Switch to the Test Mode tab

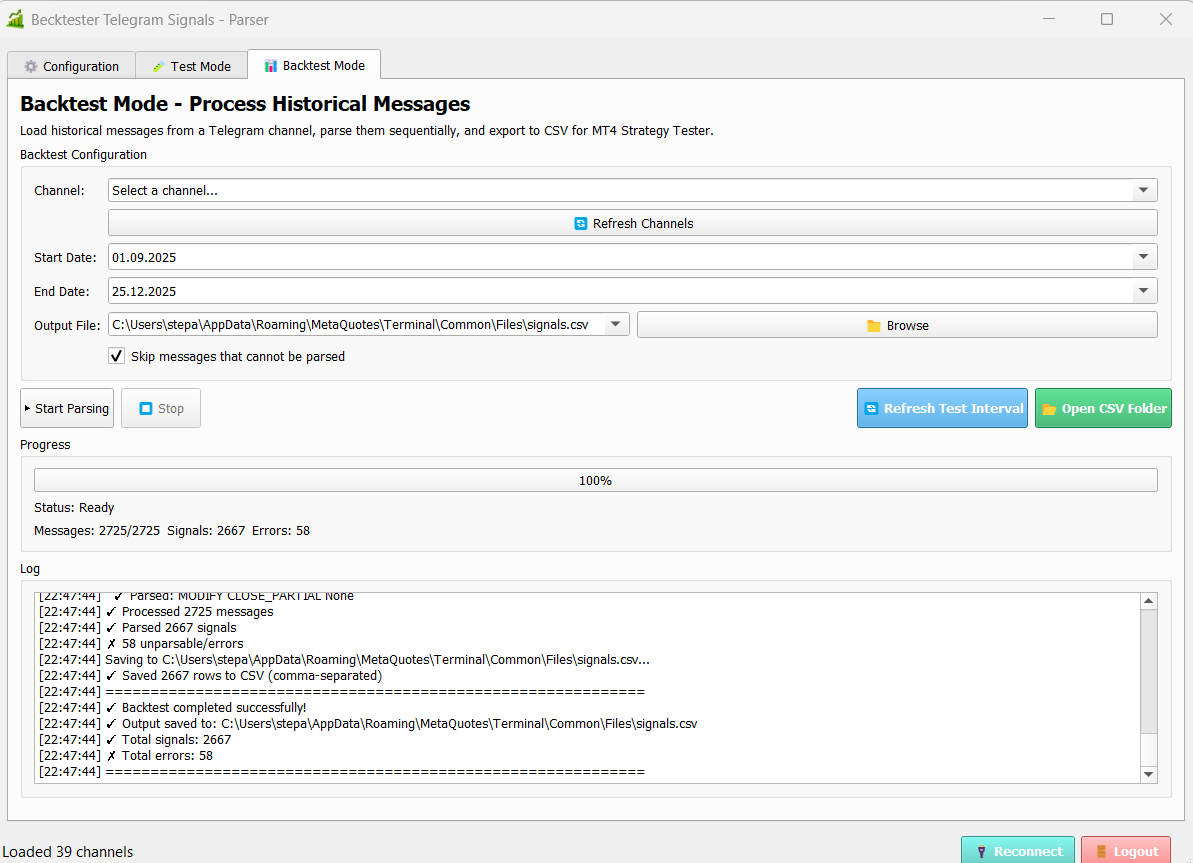click(191, 67)
